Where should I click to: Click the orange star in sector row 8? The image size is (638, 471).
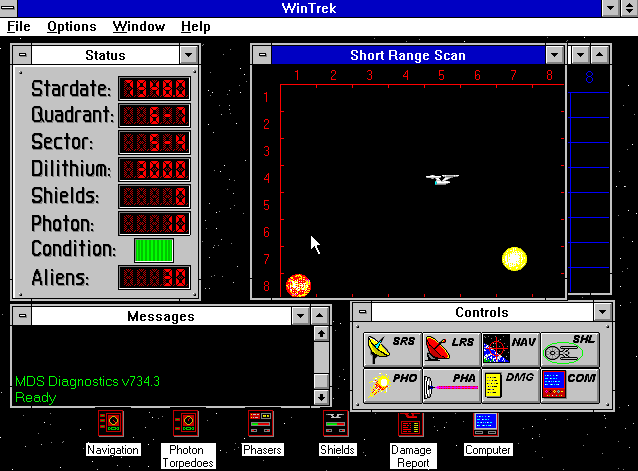click(x=298, y=286)
